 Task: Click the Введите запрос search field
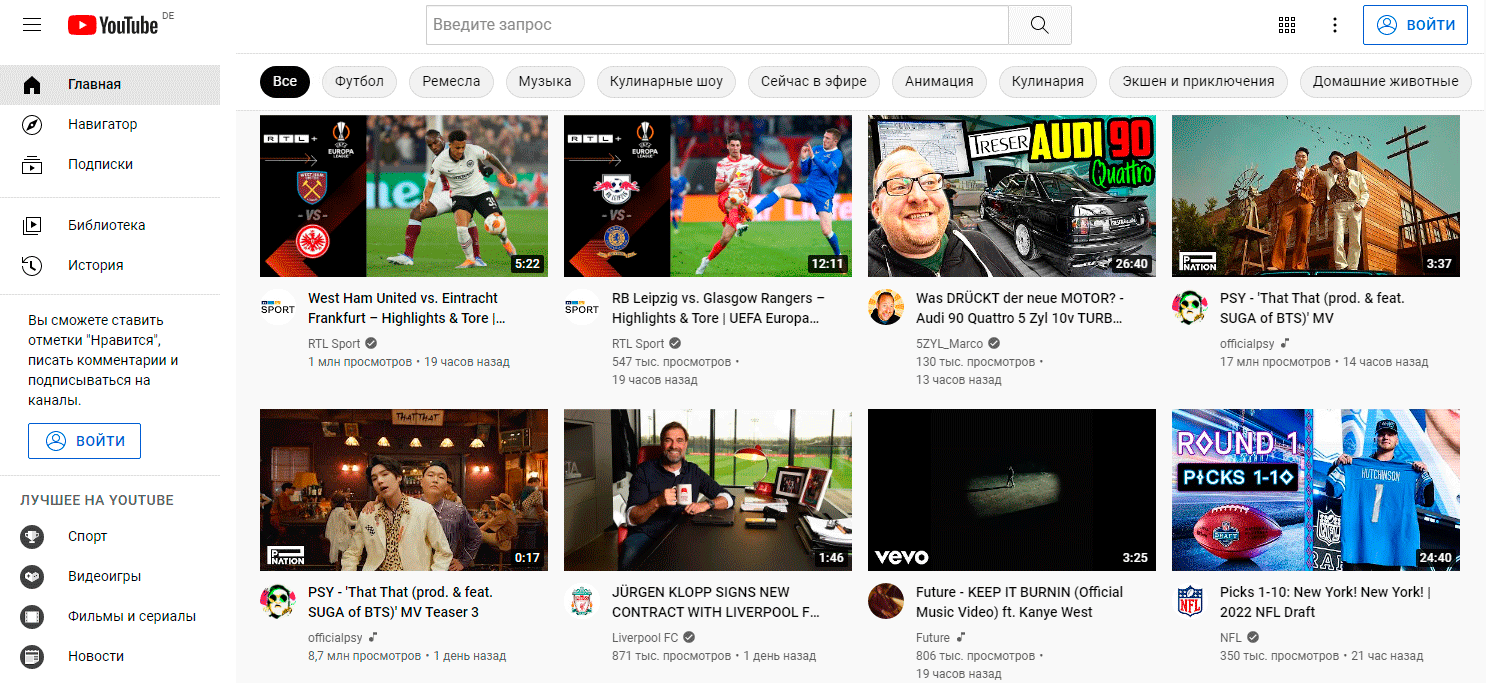pos(716,25)
